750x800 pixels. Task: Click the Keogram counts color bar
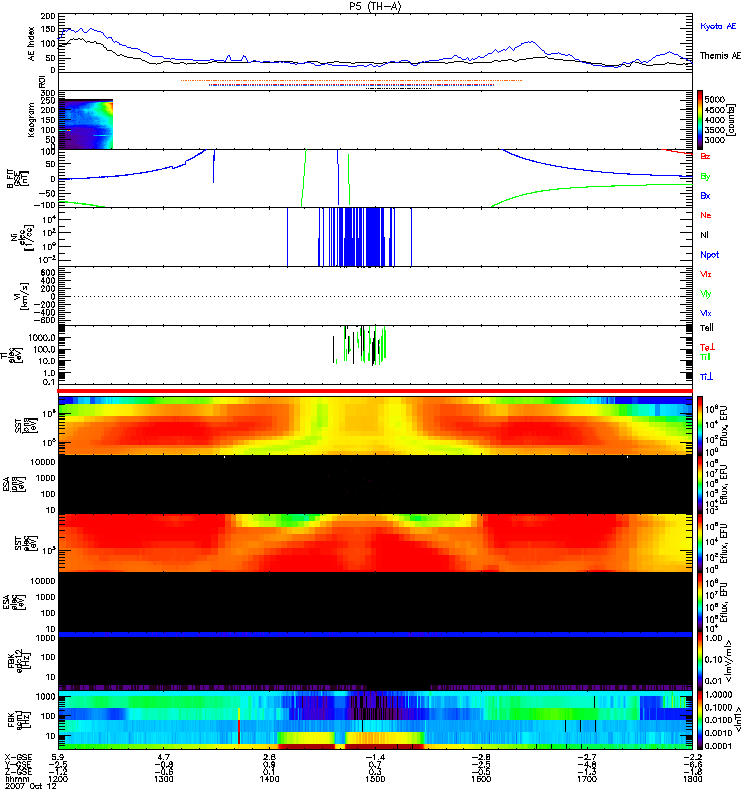pyautogui.click(x=700, y=119)
